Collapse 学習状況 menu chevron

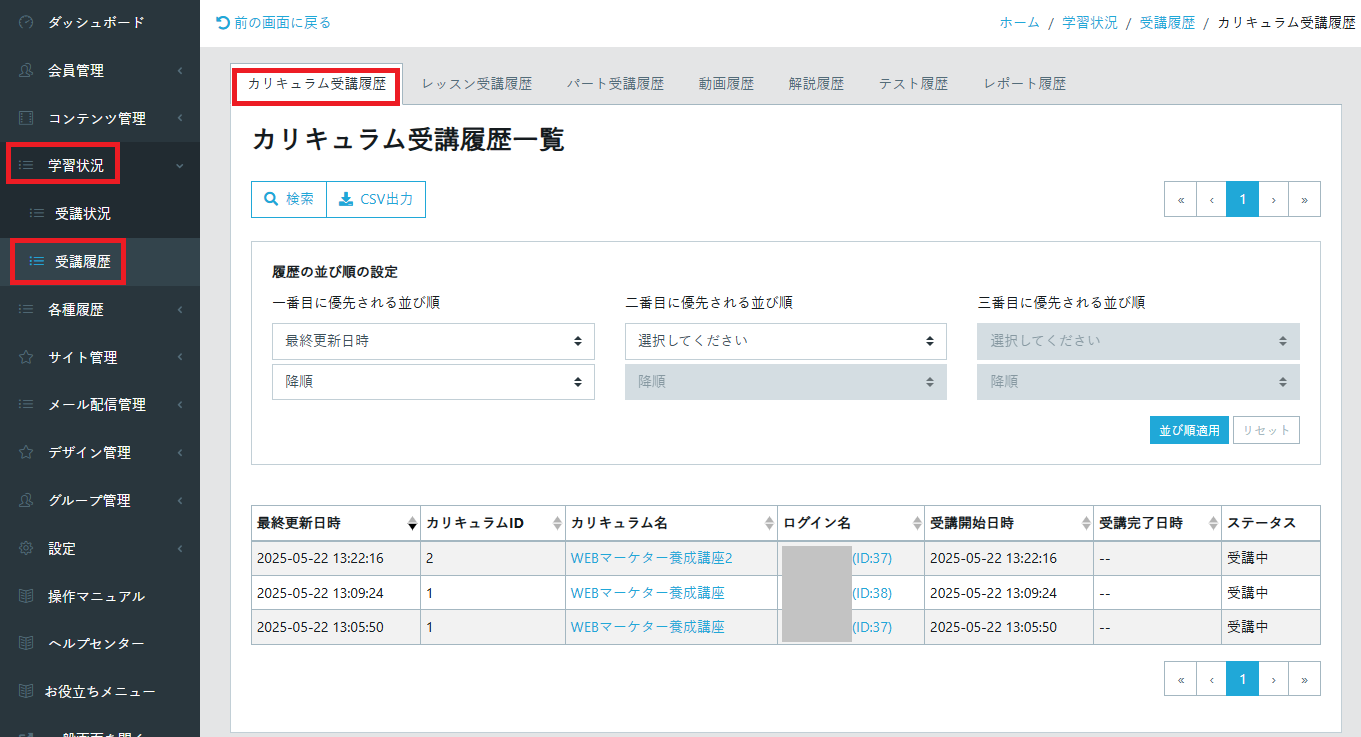tap(179, 166)
